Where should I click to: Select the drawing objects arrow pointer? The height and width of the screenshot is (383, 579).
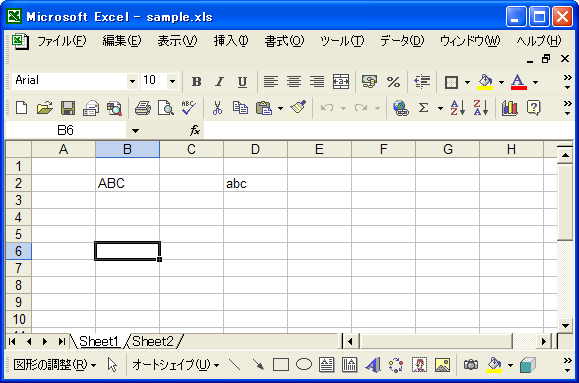[x=112, y=365]
